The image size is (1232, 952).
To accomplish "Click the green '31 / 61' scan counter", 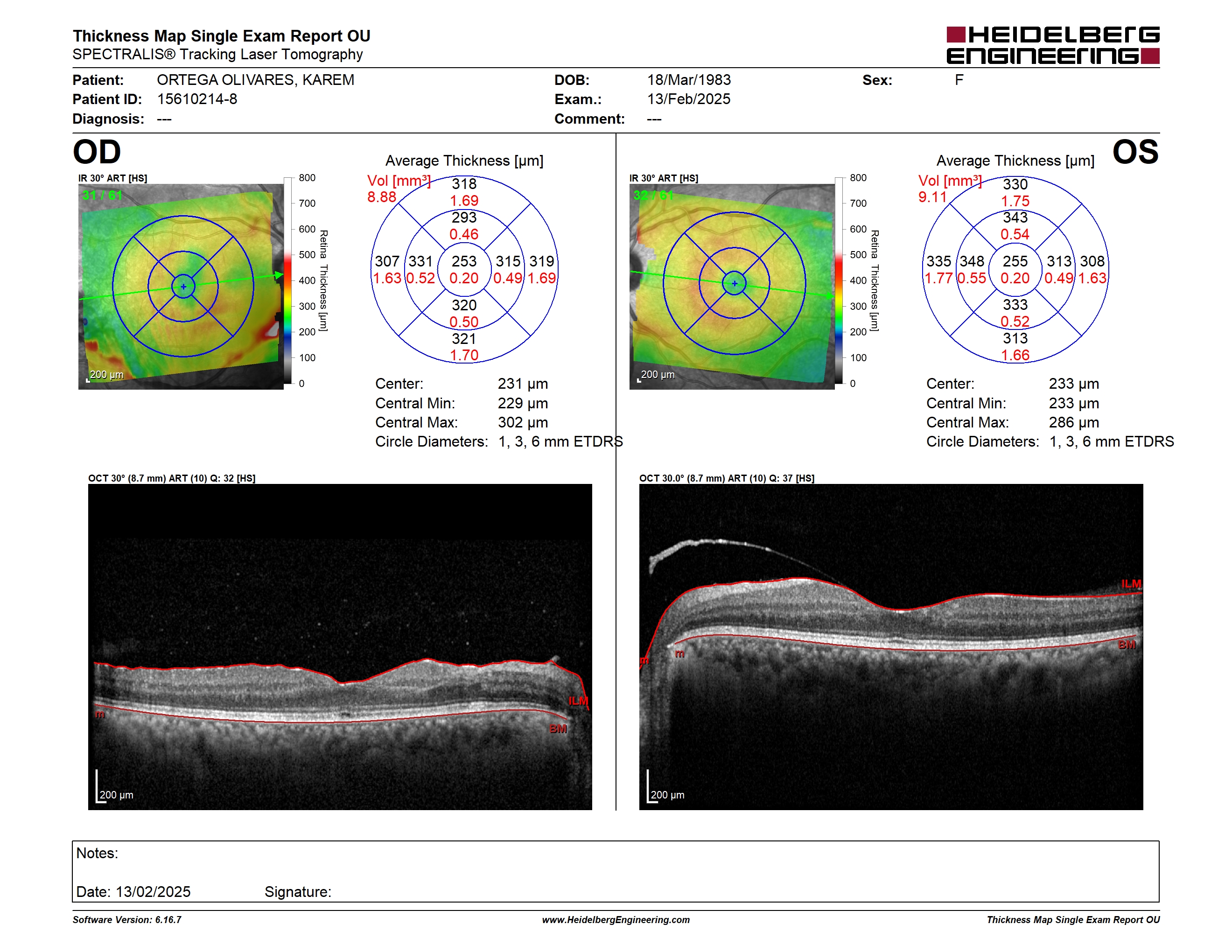I will (102, 196).
